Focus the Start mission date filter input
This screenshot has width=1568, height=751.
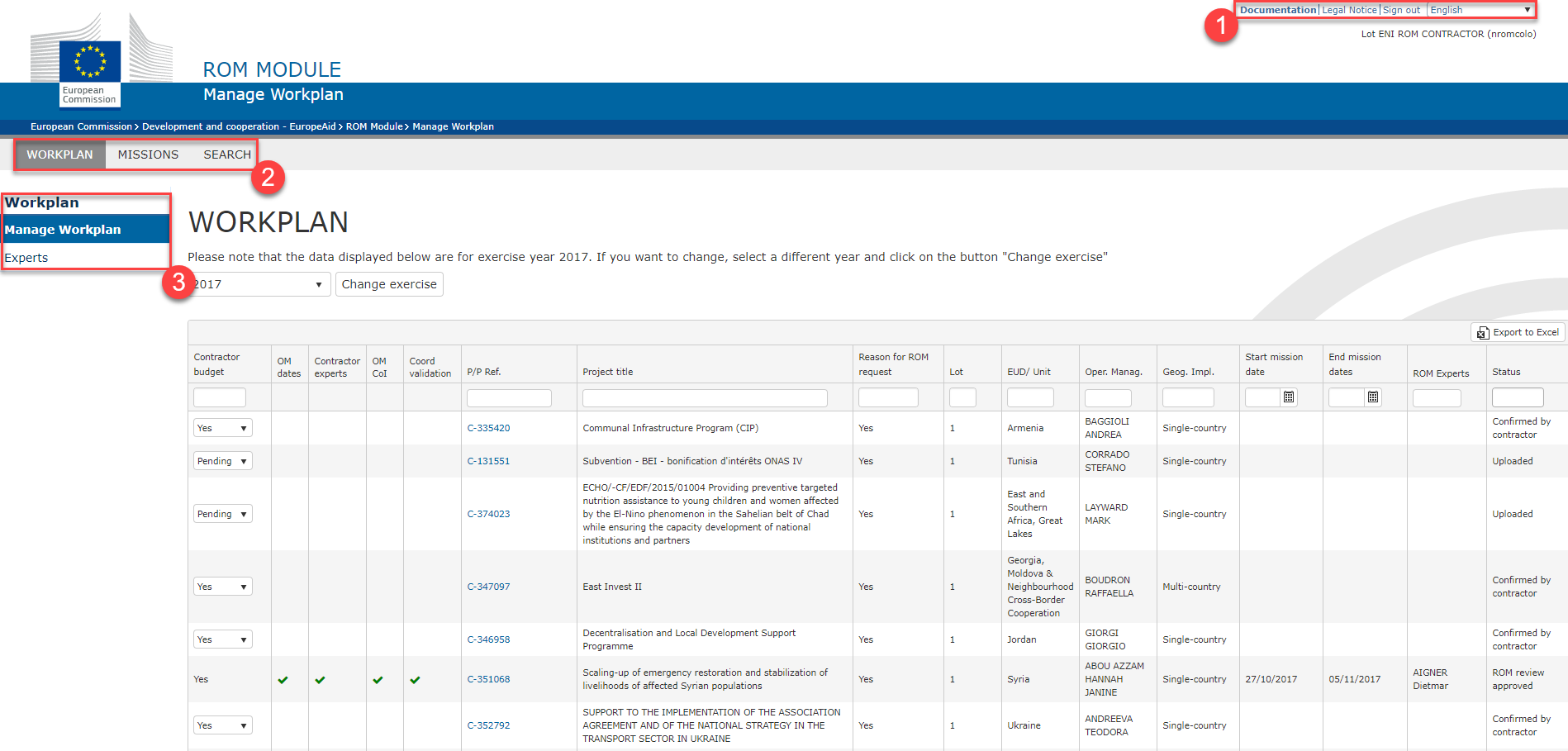1262,397
